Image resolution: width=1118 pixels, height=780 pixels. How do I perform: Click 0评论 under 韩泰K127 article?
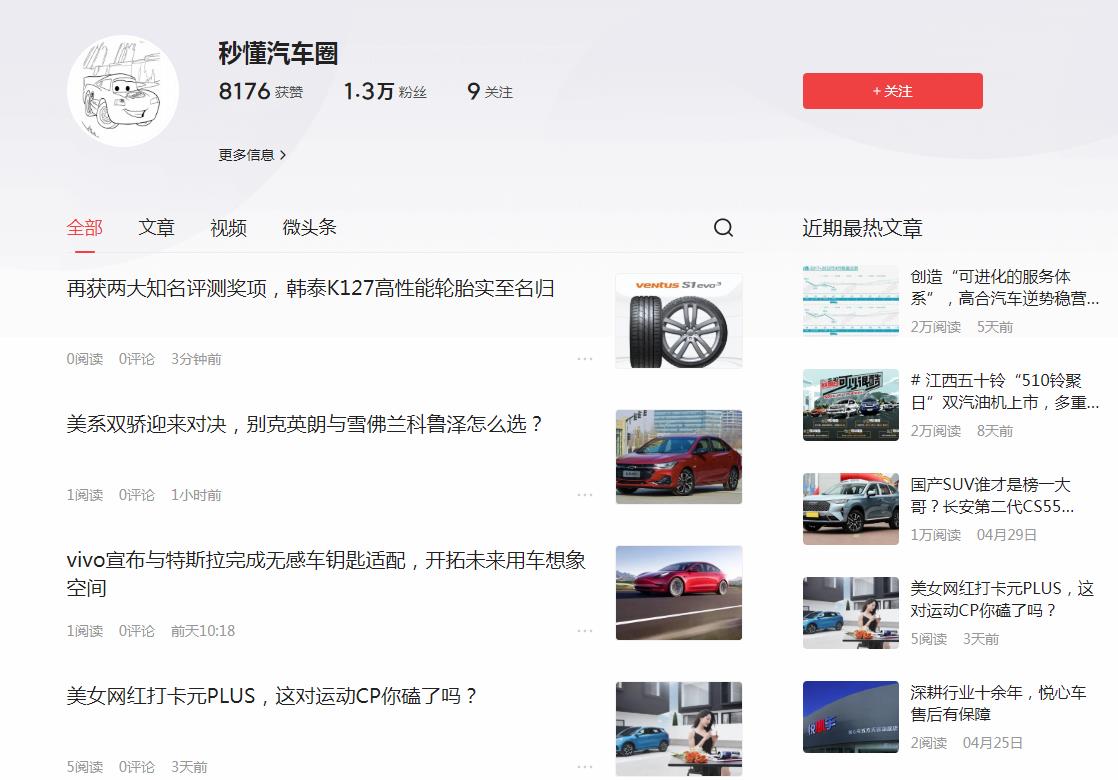(137, 359)
